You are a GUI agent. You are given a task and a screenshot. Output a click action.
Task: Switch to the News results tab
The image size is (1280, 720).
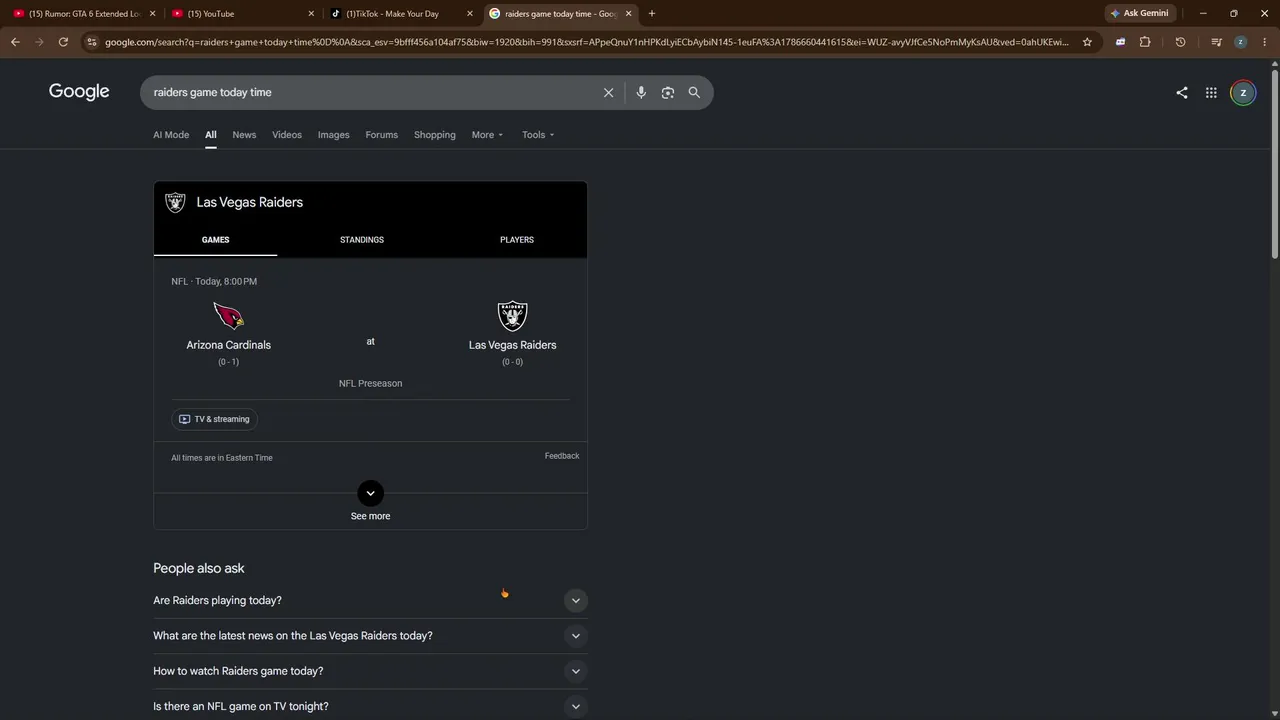[244, 135]
